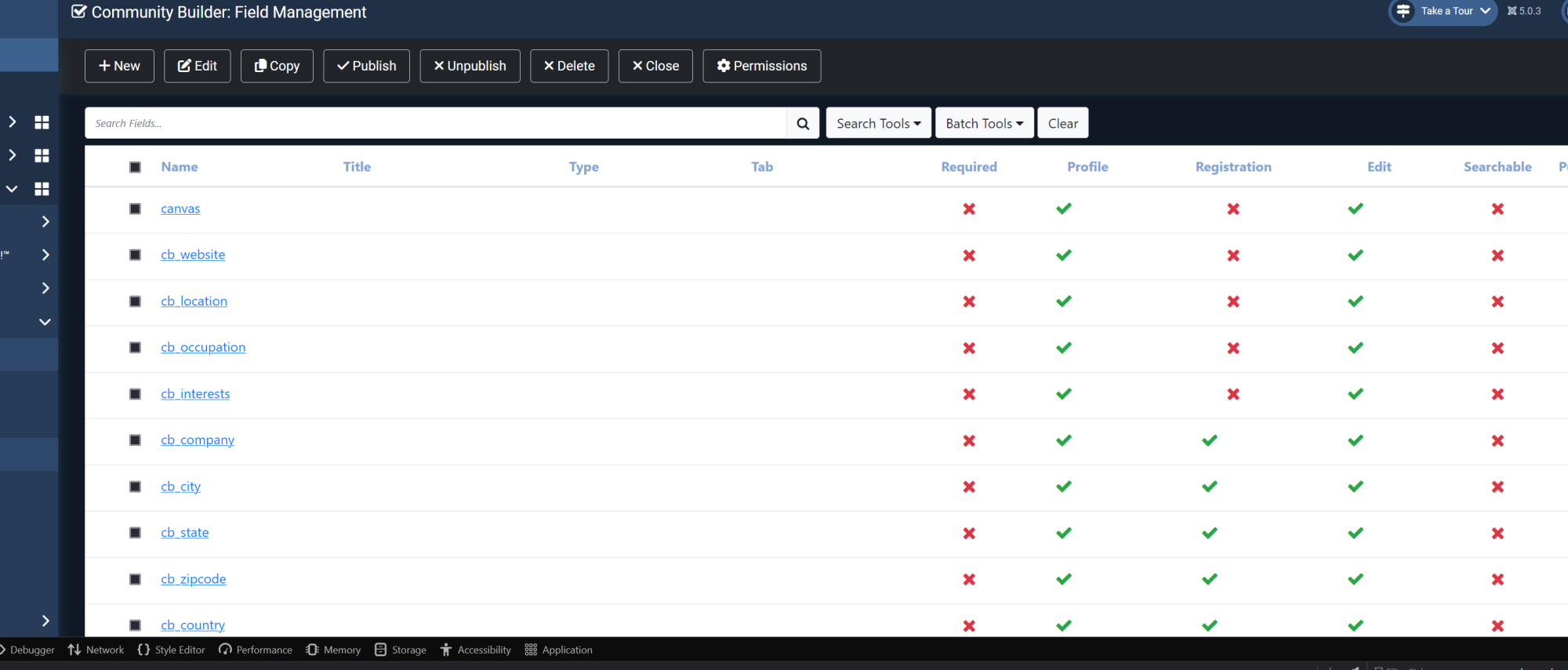
Task: Click the Clear search button
Action: pyautogui.click(x=1063, y=123)
